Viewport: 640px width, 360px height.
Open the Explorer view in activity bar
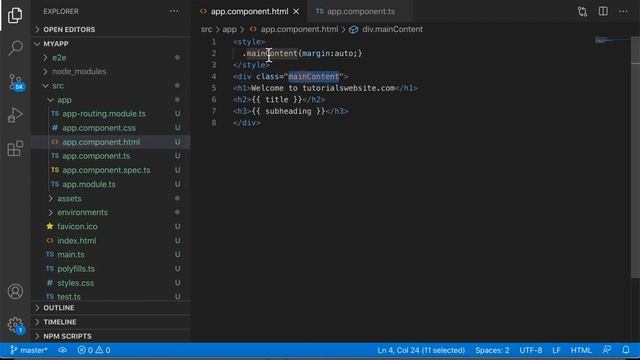pyautogui.click(x=15, y=15)
